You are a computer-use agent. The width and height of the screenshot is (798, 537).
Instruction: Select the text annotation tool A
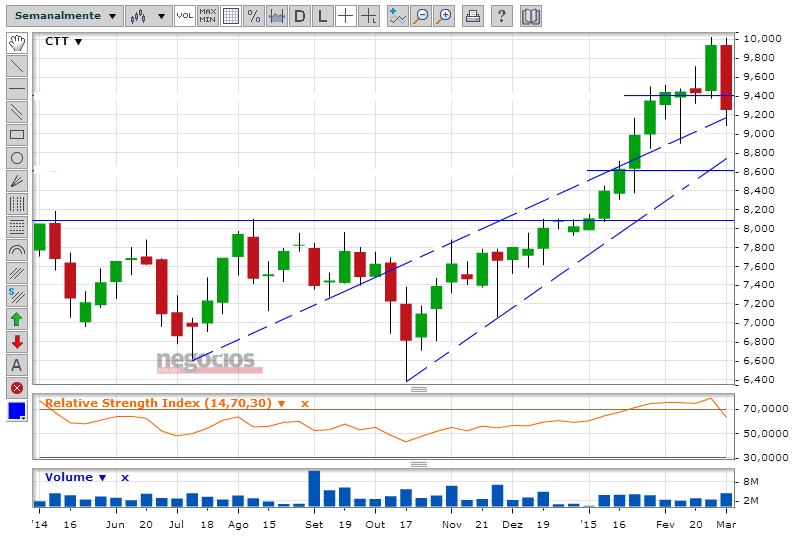pos(17,365)
